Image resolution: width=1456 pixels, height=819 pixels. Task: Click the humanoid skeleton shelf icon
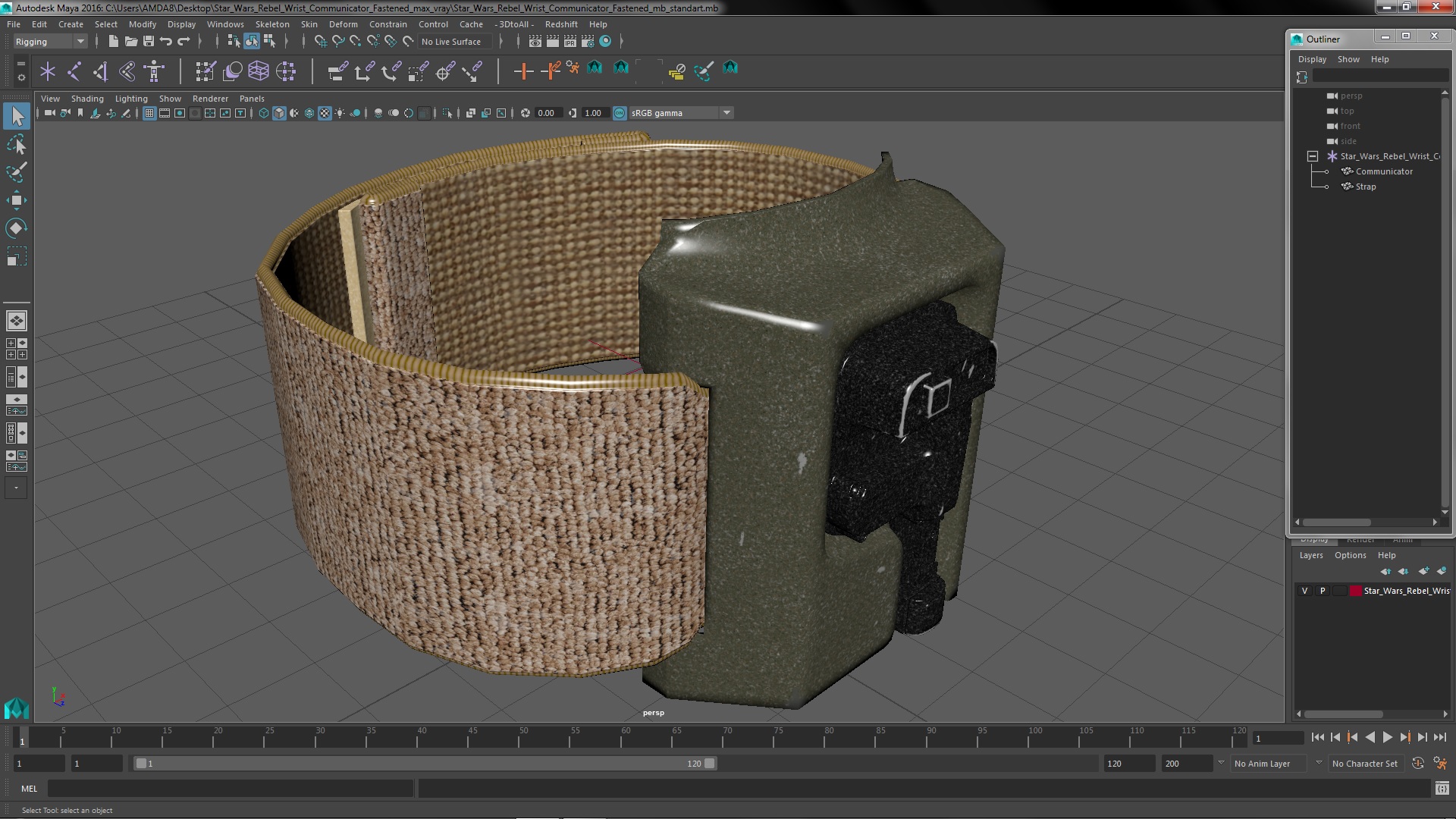pyautogui.click(x=154, y=71)
